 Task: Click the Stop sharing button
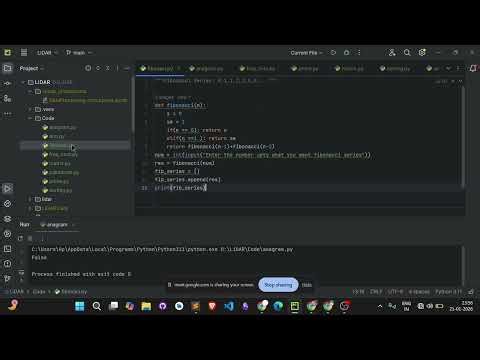coord(278,285)
